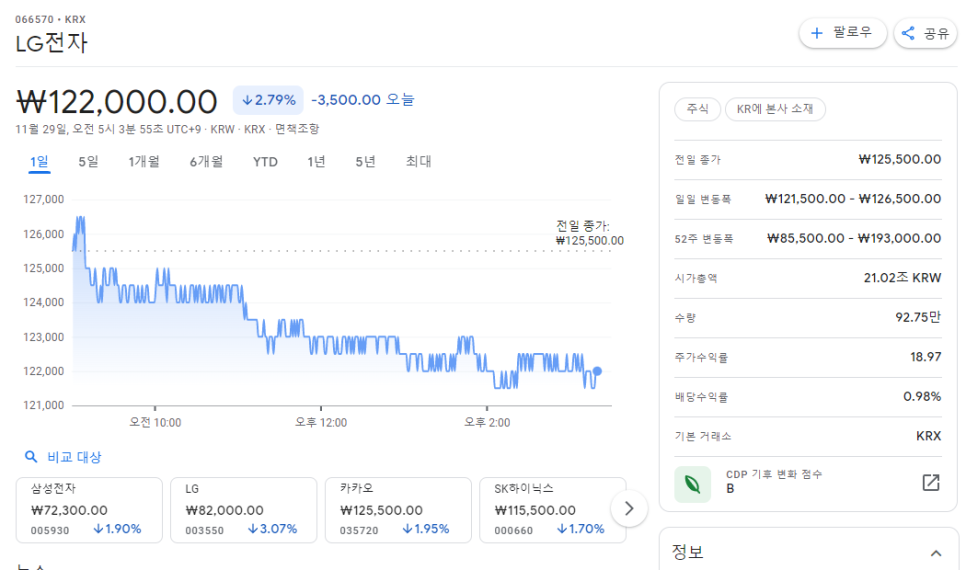The image size is (966, 570).
Task: Click the 전일 종가 value ₩125,500.00 in panel
Action: coord(899,159)
